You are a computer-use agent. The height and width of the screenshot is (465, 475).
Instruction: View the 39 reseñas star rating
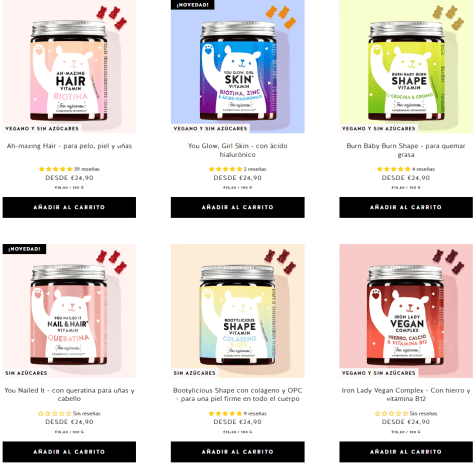[69, 169]
